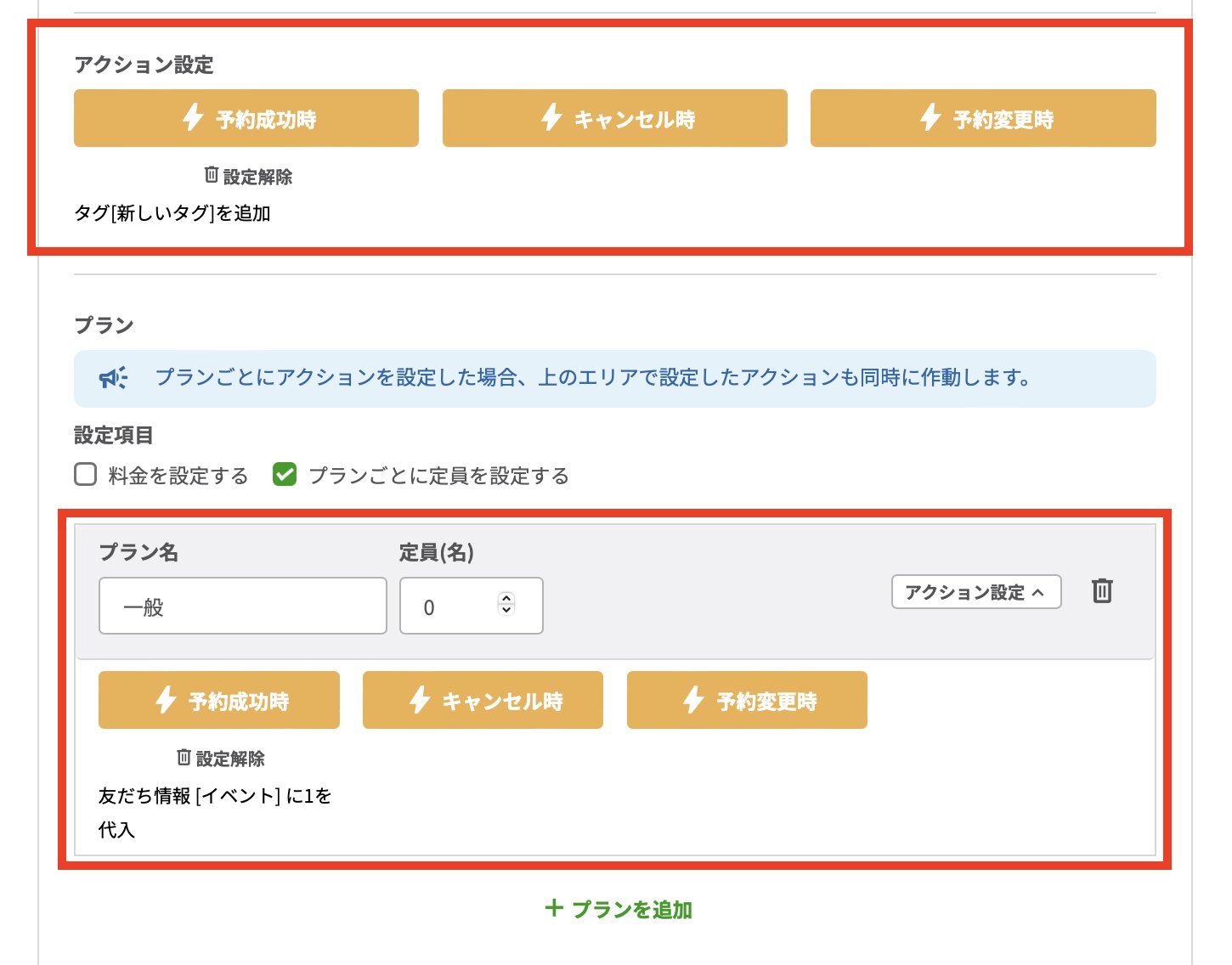Click the top 予約変更時 action button
The image size is (1232, 965).
coord(983,118)
